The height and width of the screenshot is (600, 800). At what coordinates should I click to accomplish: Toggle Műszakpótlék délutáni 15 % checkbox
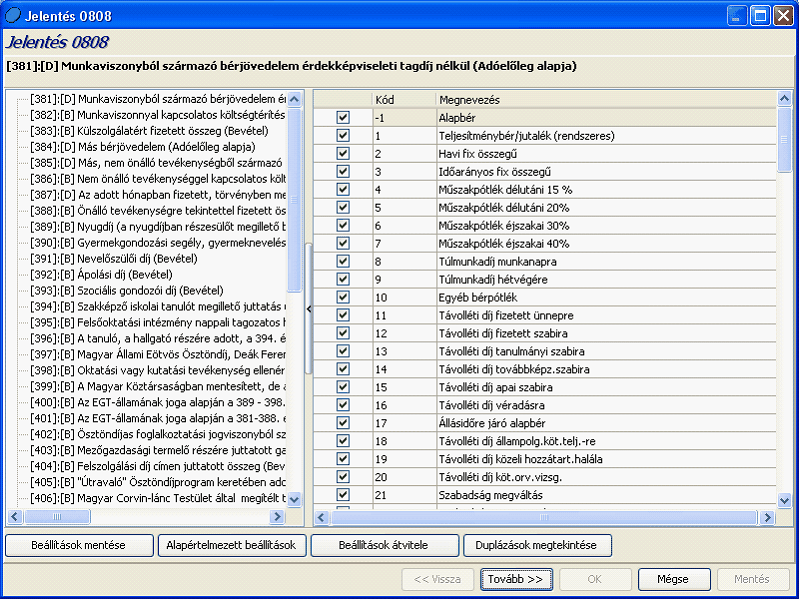coord(343,189)
